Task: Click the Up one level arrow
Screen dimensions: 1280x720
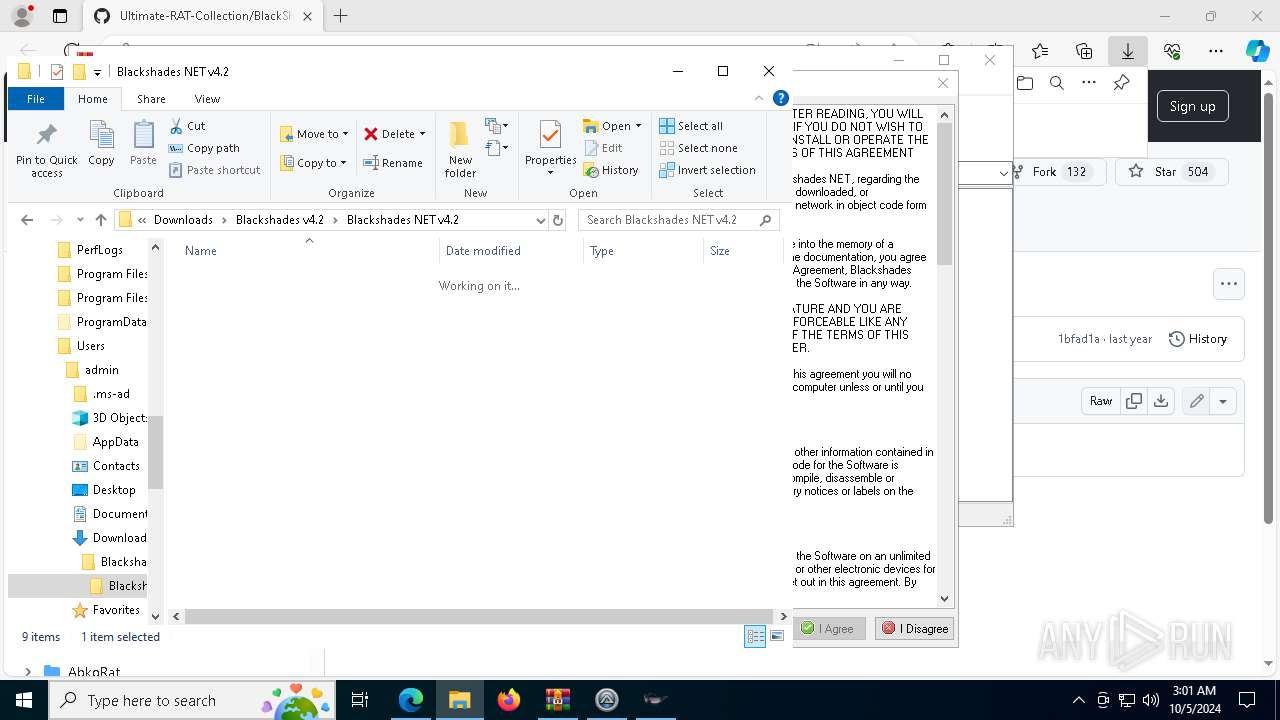Action: click(101, 220)
